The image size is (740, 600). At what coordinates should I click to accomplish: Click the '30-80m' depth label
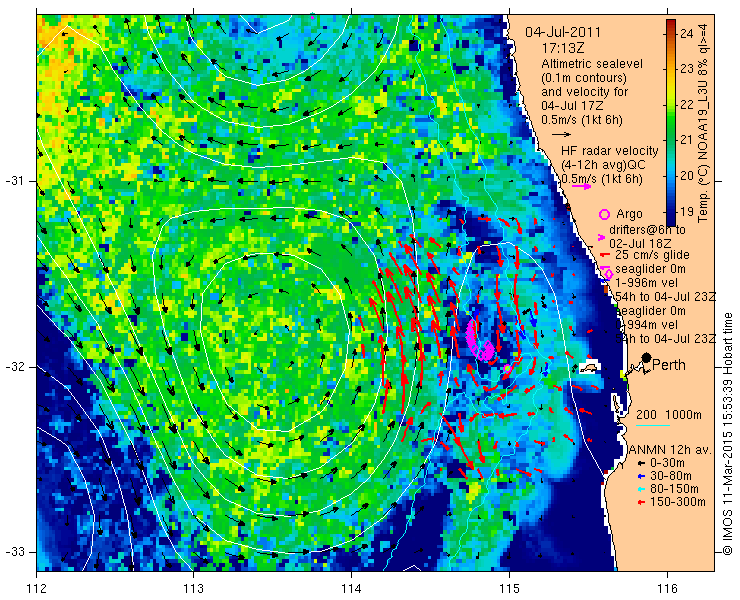point(671,476)
